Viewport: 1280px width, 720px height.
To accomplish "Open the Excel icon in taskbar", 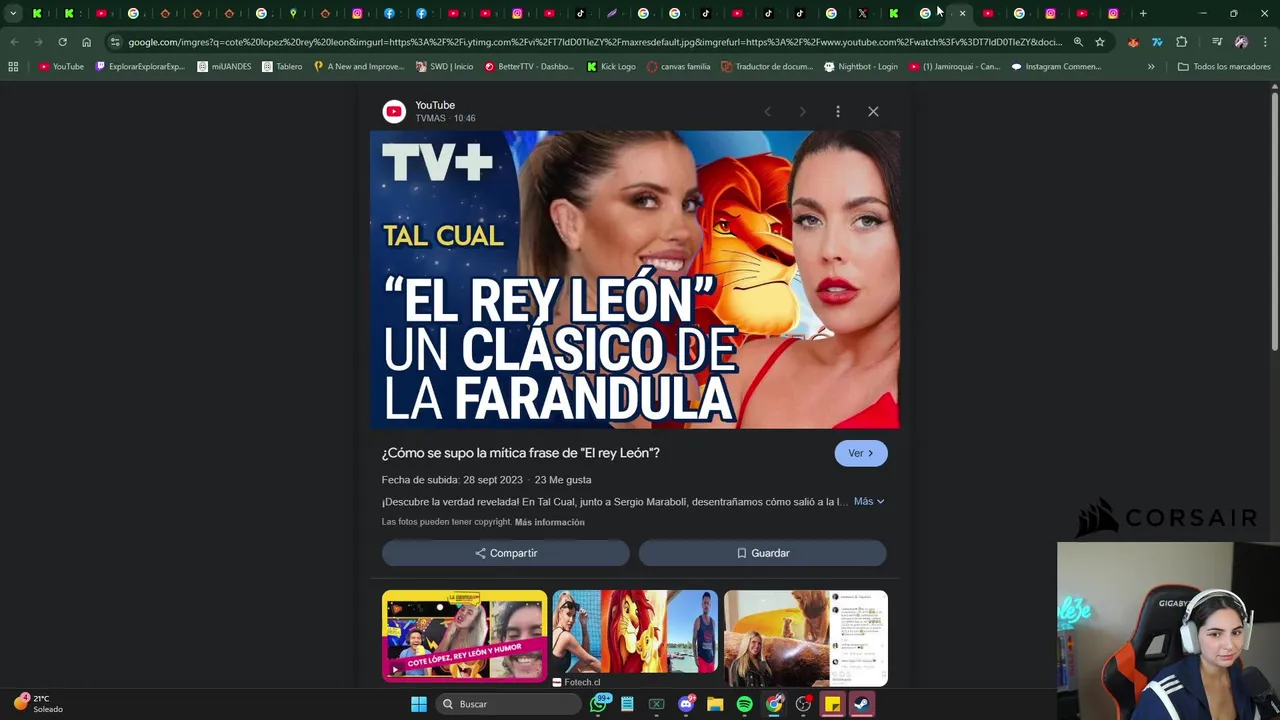I will 656,704.
